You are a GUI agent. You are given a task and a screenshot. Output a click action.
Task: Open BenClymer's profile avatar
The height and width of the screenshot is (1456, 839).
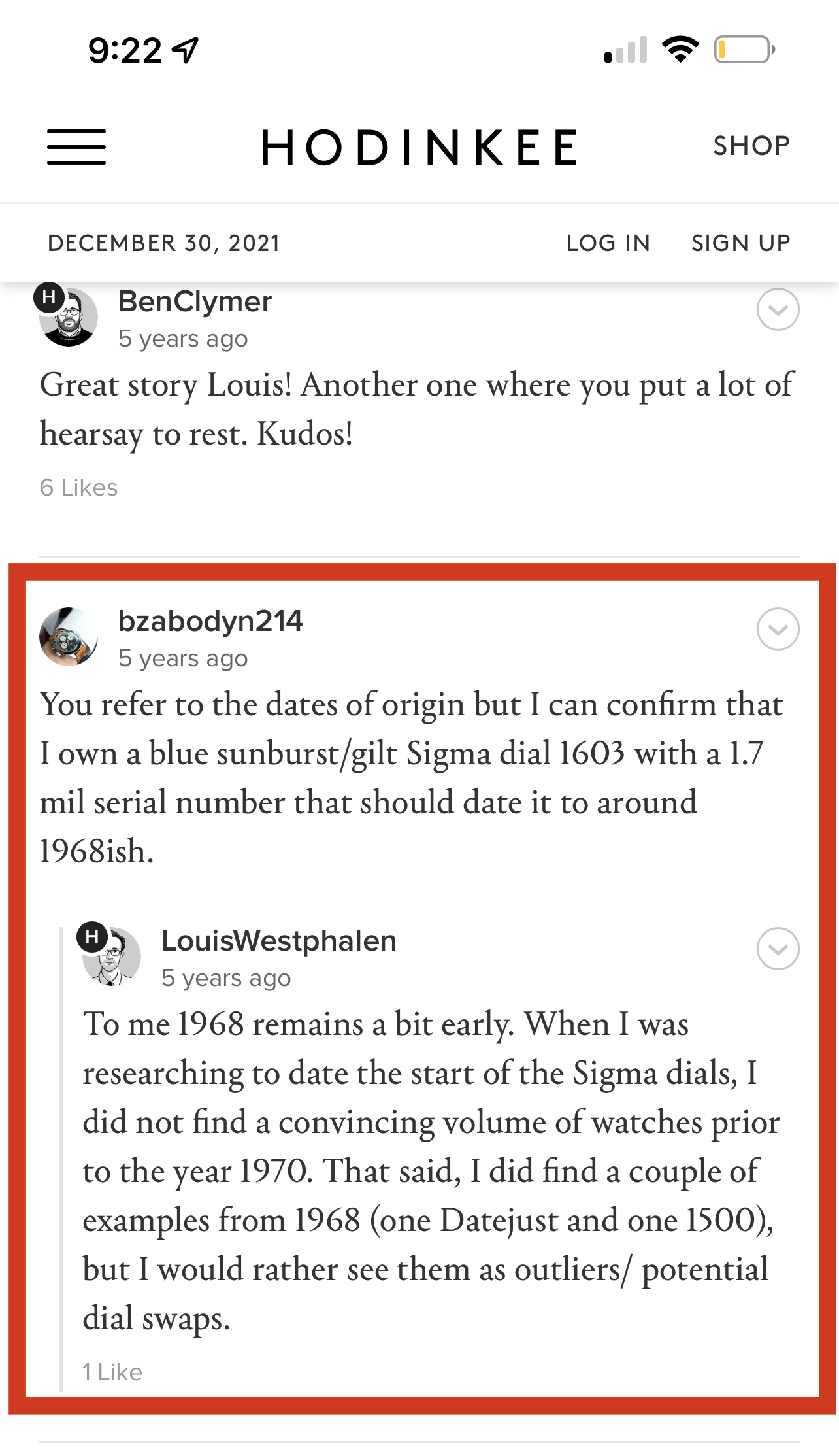pyautogui.click(x=68, y=316)
